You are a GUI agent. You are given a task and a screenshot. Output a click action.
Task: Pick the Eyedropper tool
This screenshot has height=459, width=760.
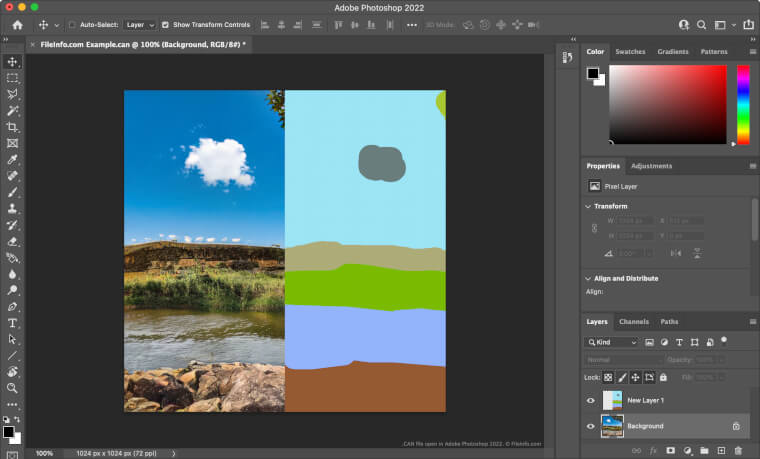[12, 160]
